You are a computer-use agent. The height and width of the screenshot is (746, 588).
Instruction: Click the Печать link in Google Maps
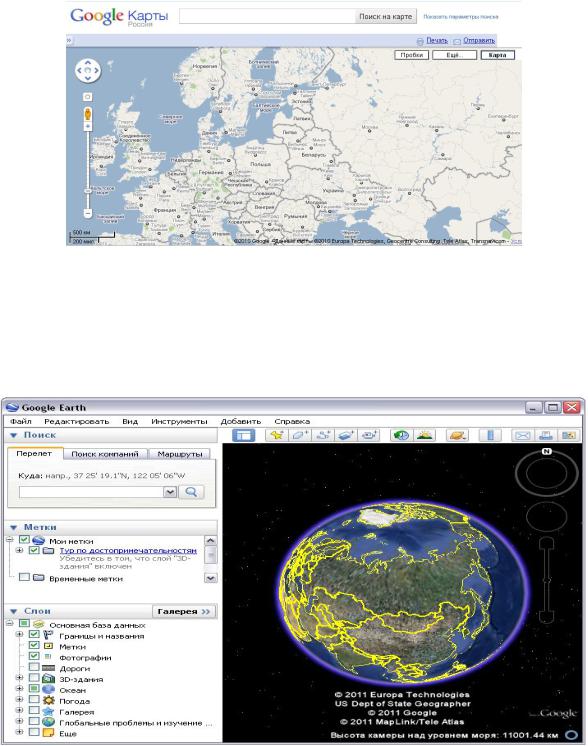(x=437, y=40)
